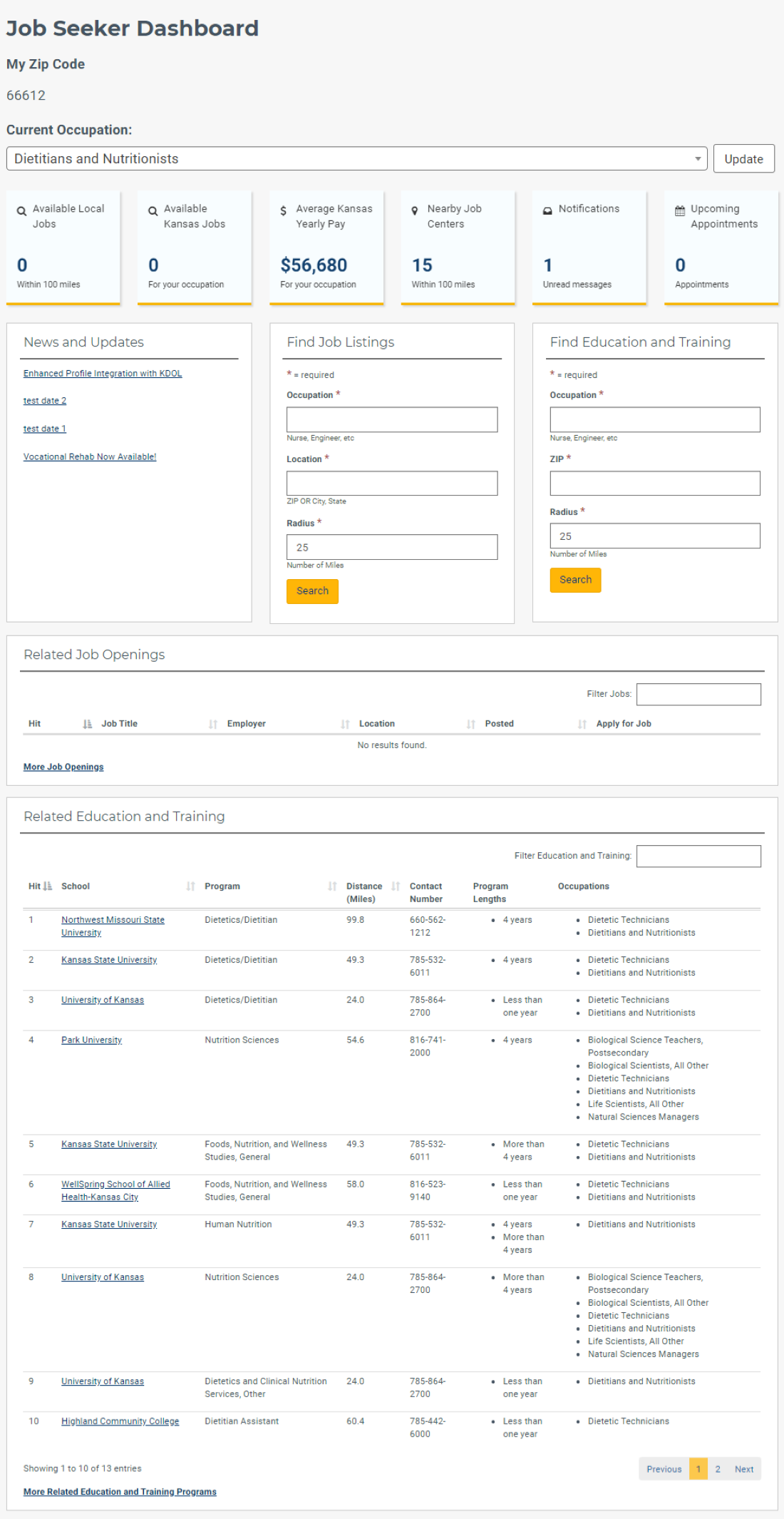Open Vocational Rehab Now Available news

point(90,457)
